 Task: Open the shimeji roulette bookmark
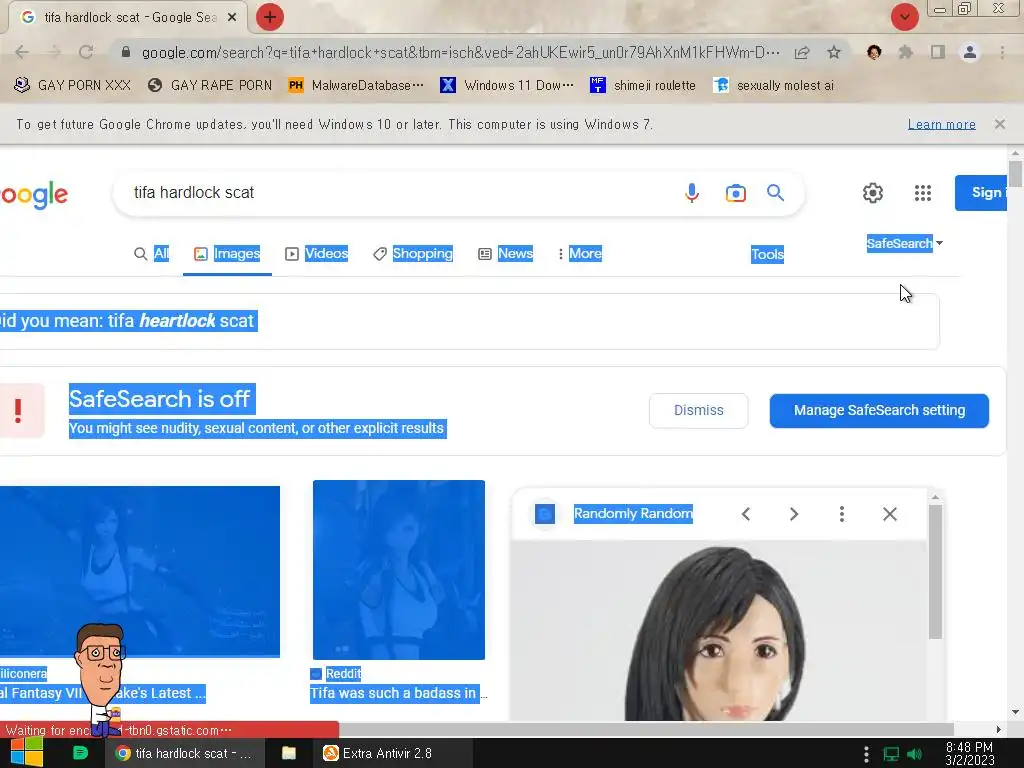coord(643,86)
